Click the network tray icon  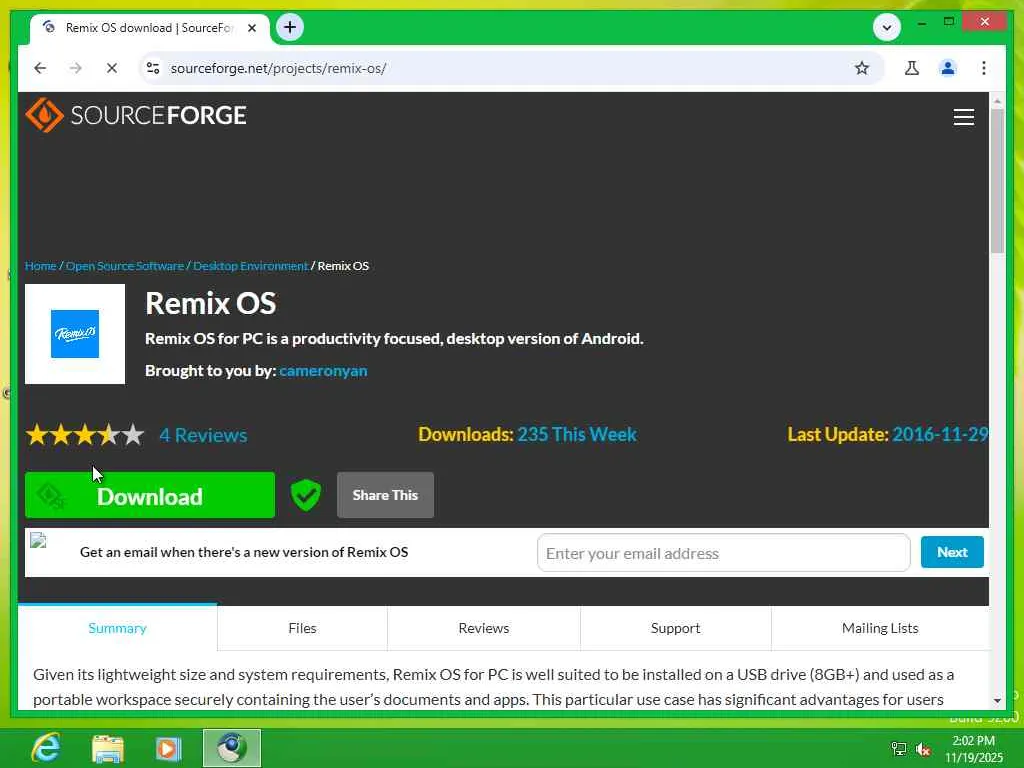pos(899,749)
